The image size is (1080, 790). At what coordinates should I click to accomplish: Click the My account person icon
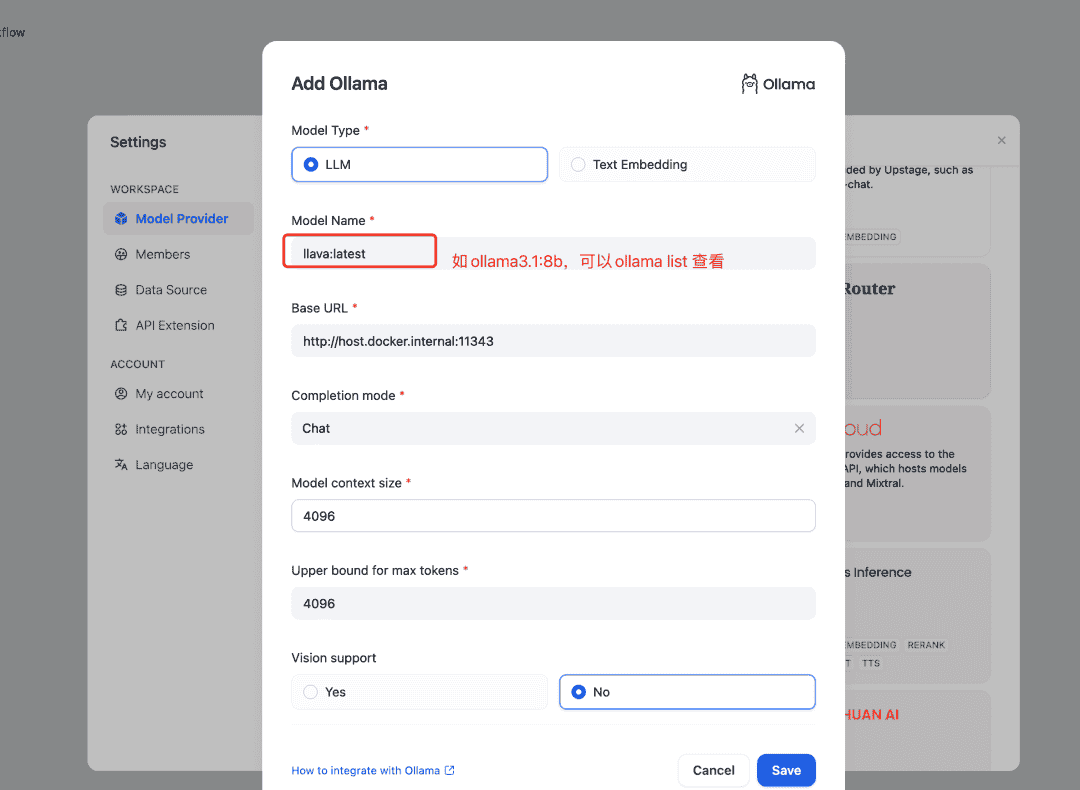click(121, 394)
